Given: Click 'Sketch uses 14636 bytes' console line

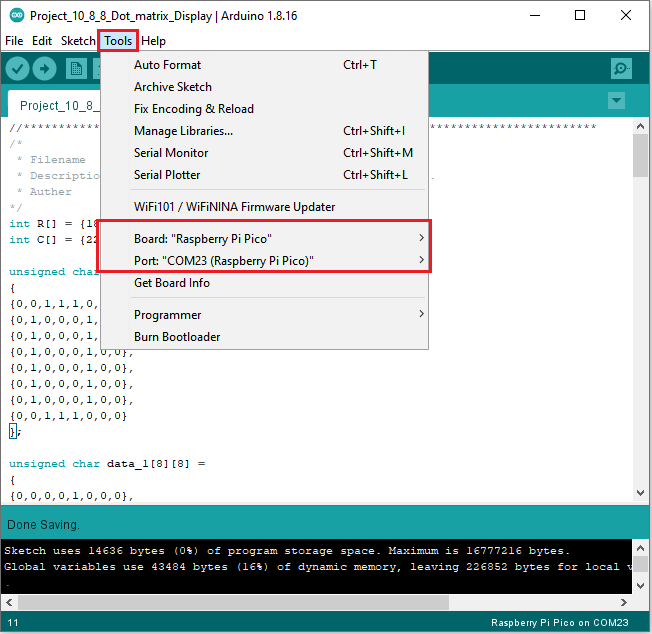Looking at the screenshot, I should coord(287,551).
